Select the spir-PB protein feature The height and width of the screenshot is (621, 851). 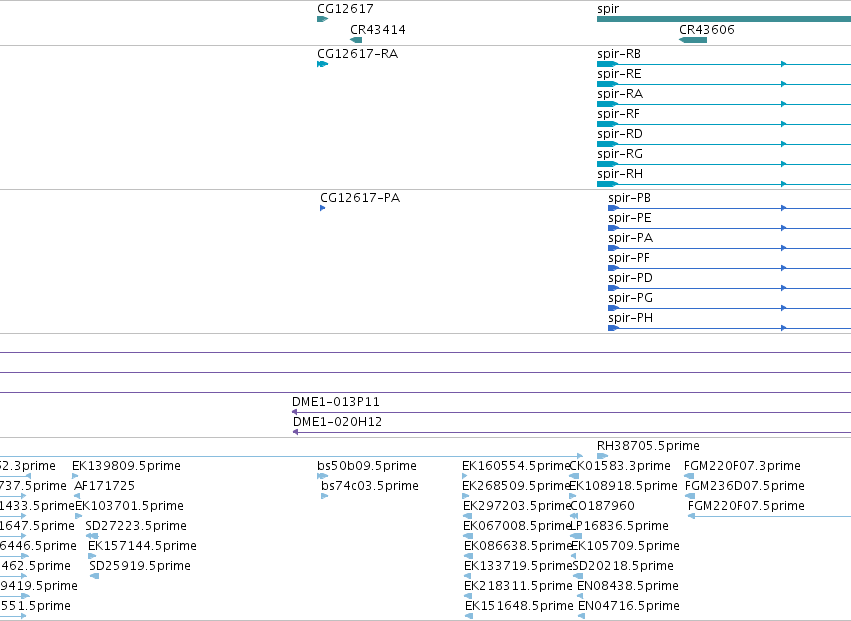(729, 208)
